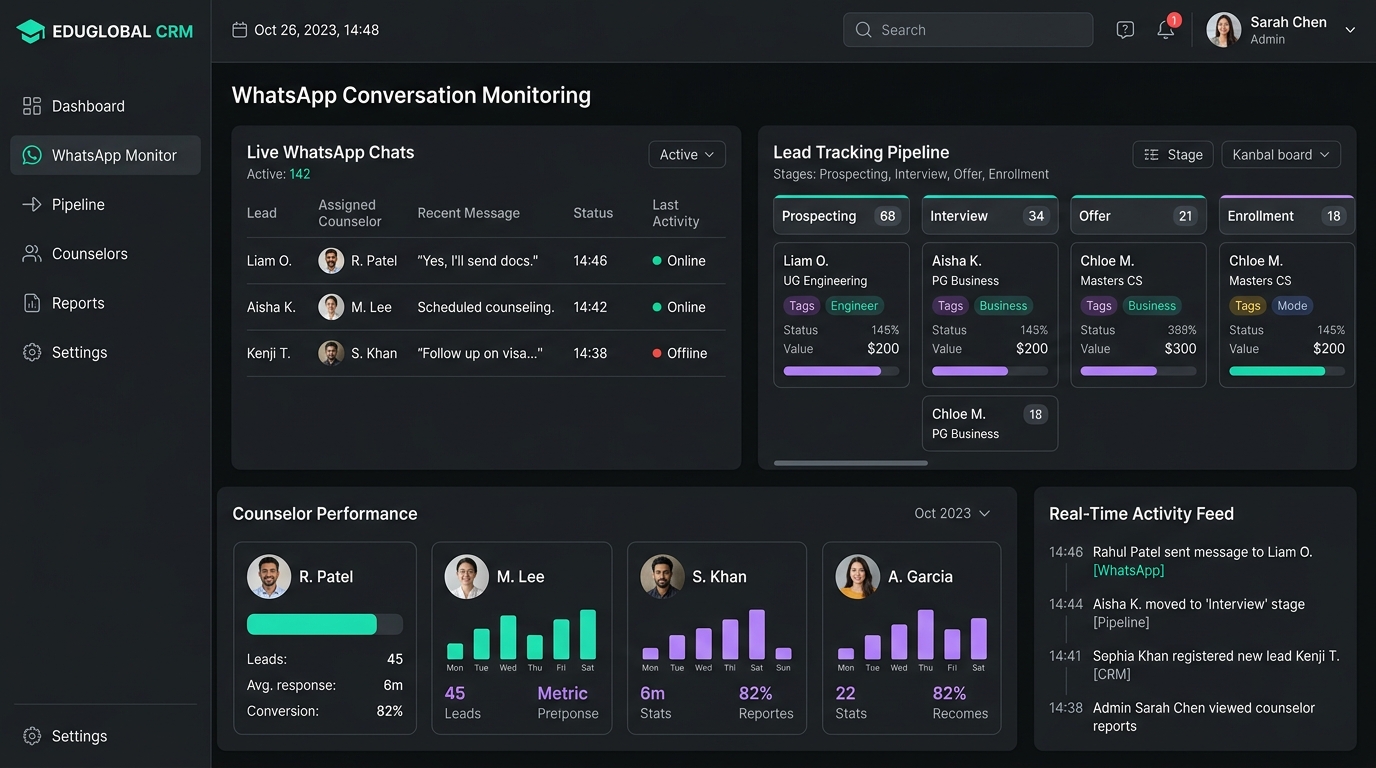The image size is (1376, 768).
Task: Open the notifications bell icon
Action: pos(1166,30)
